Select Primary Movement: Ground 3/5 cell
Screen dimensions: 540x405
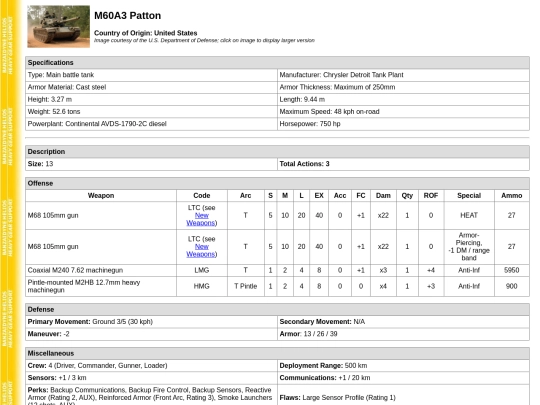click(x=151, y=322)
